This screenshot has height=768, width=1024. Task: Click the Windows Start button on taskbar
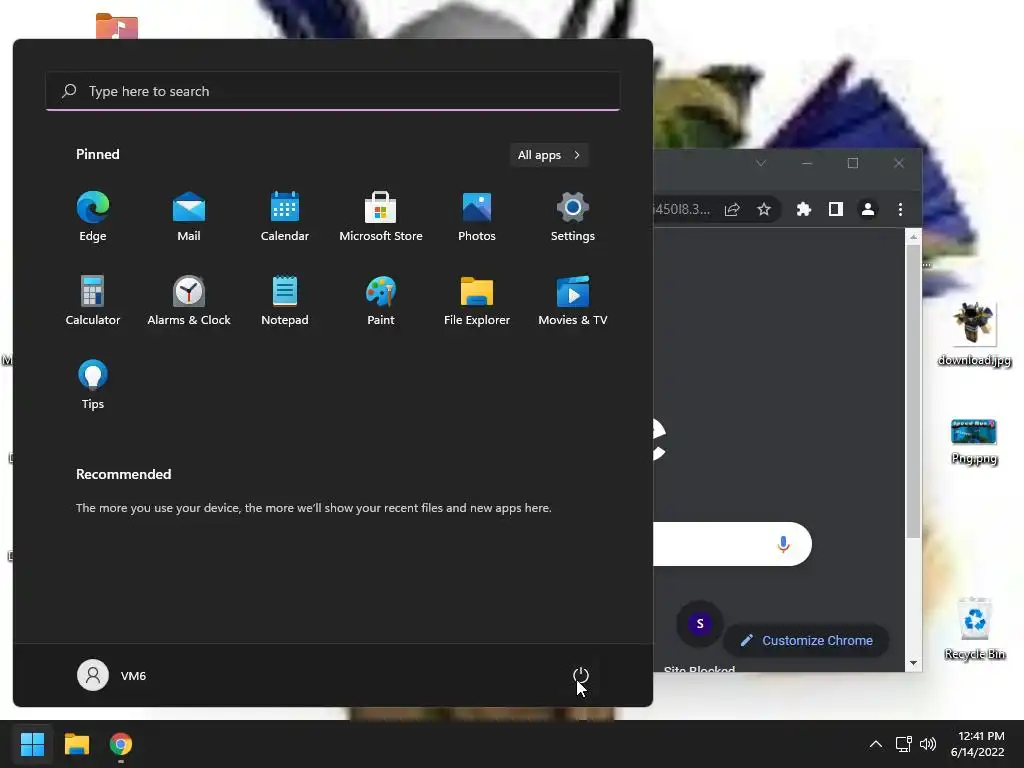[32, 744]
